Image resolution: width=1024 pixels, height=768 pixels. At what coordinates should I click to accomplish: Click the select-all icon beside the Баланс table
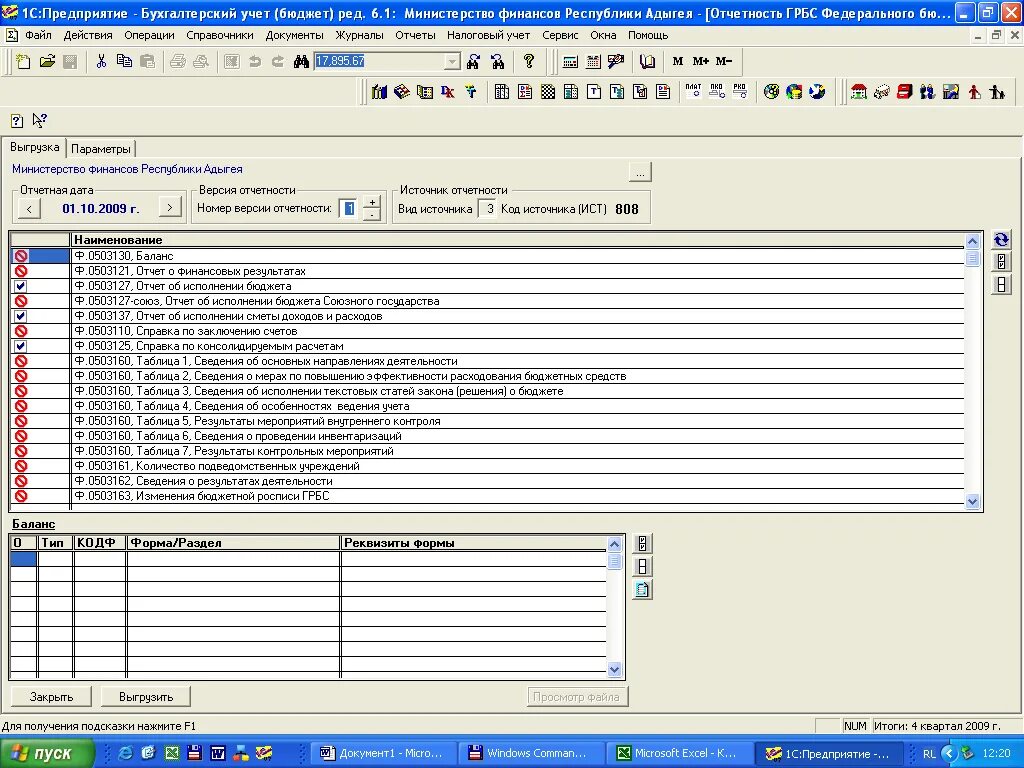pyautogui.click(x=643, y=543)
